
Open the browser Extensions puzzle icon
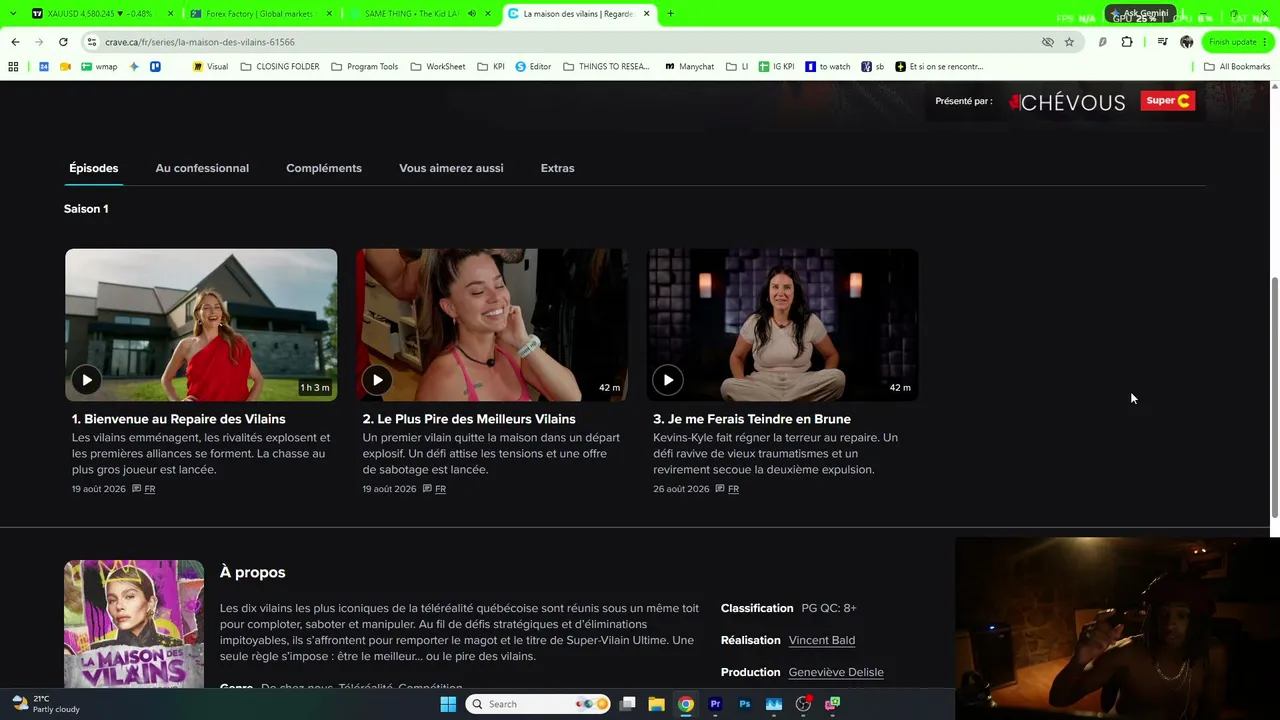pyautogui.click(x=1127, y=42)
